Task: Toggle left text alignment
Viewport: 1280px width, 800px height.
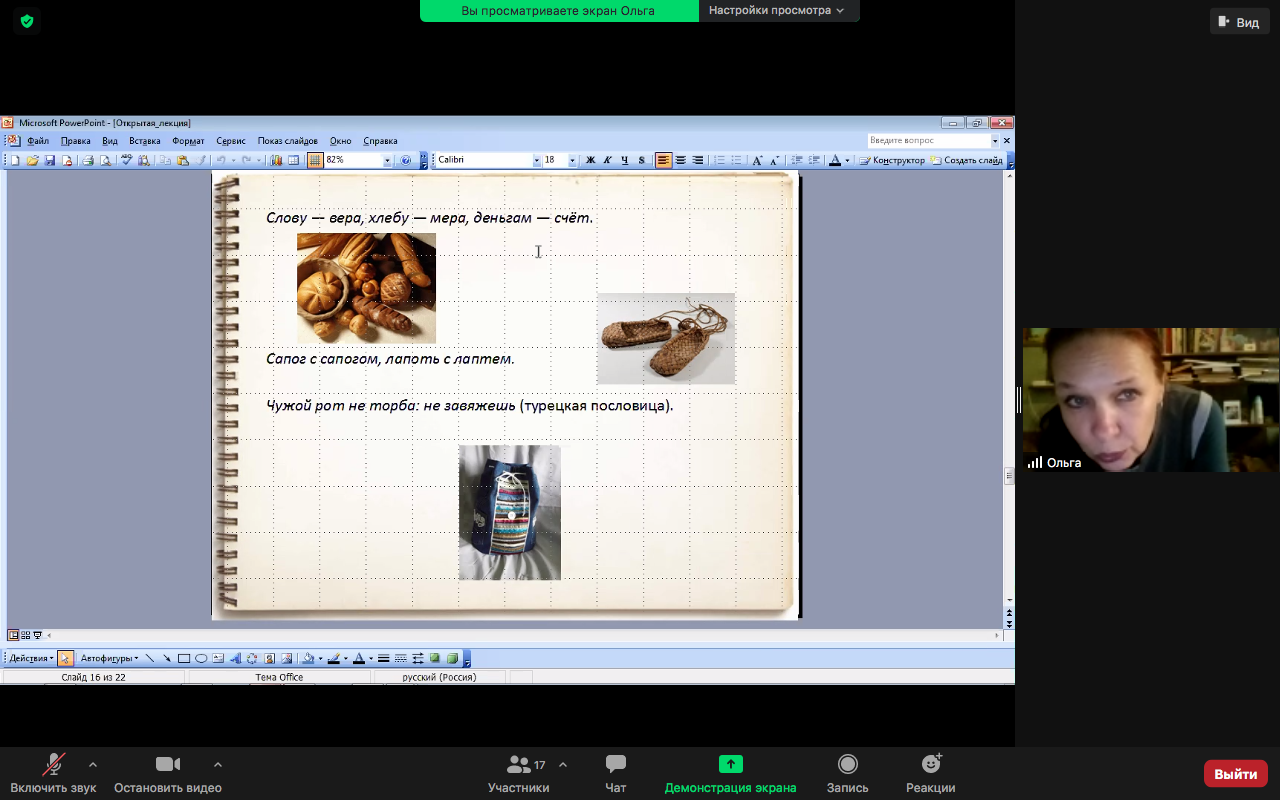Action: coord(664,160)
